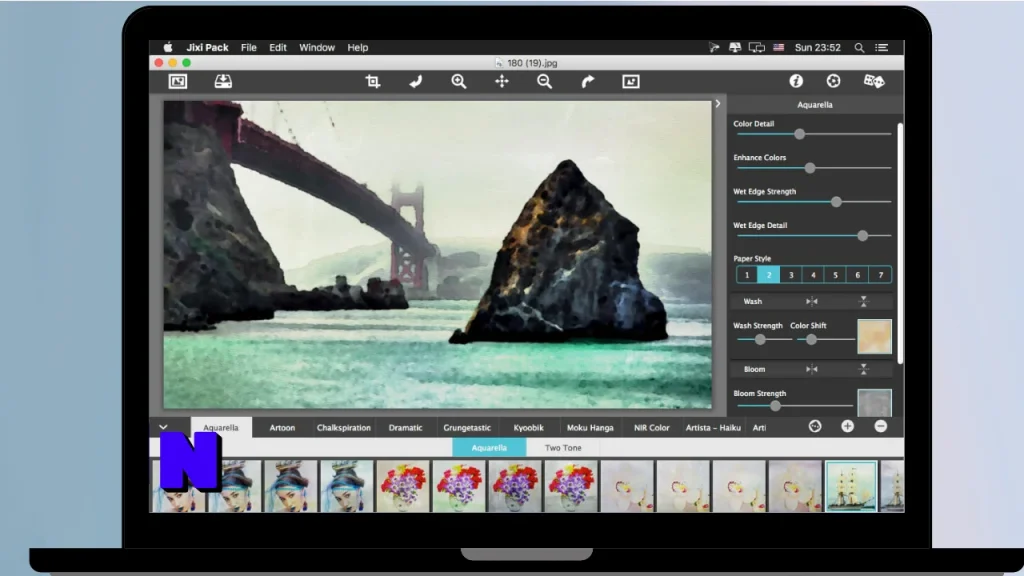Viewport: 1024px width, 576px height.
Task: Click the orange Wash texture swatch
Action: pos(874,336)
